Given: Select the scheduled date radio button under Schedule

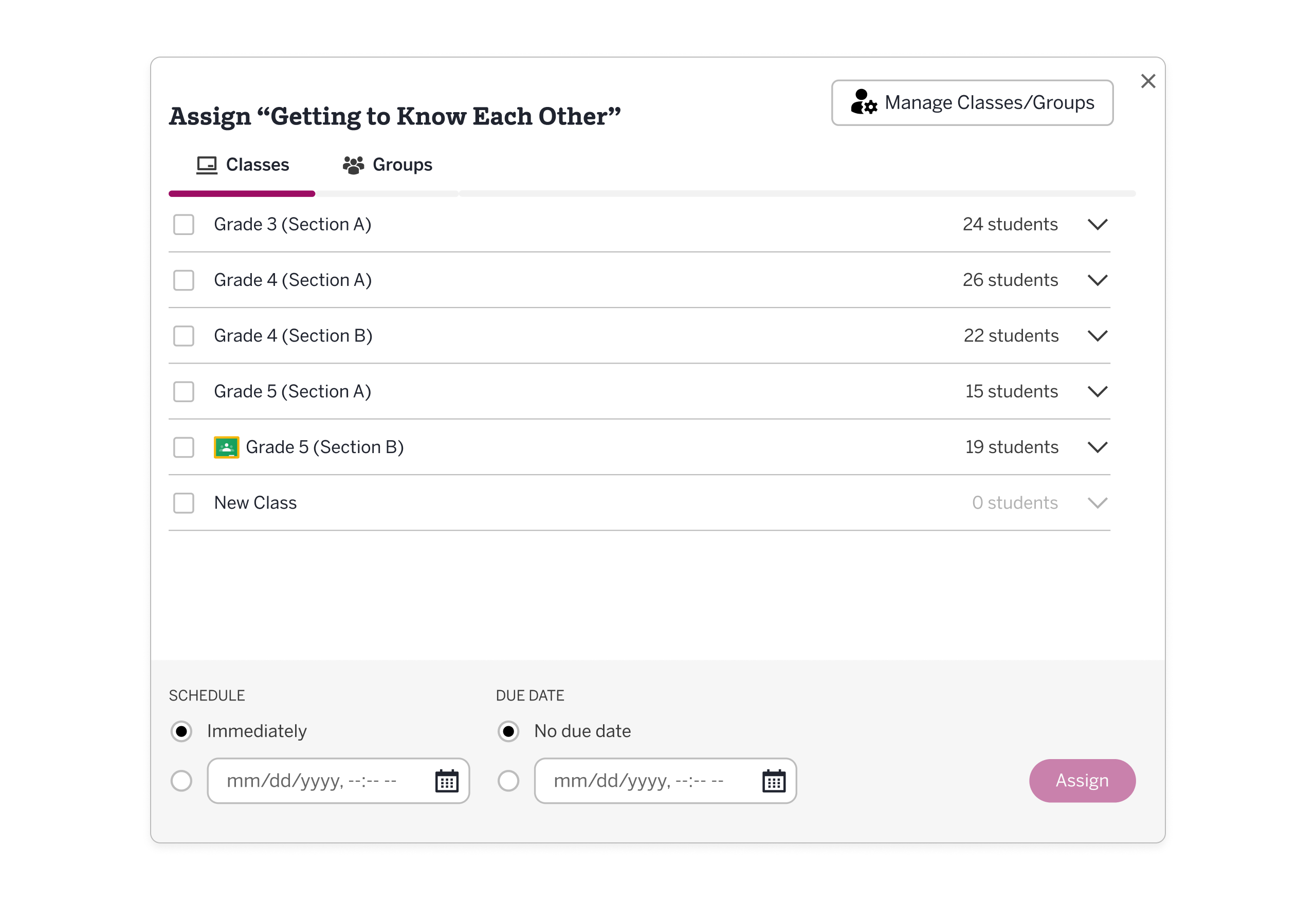Looking at the screenshot, I should tap(181, 781).
